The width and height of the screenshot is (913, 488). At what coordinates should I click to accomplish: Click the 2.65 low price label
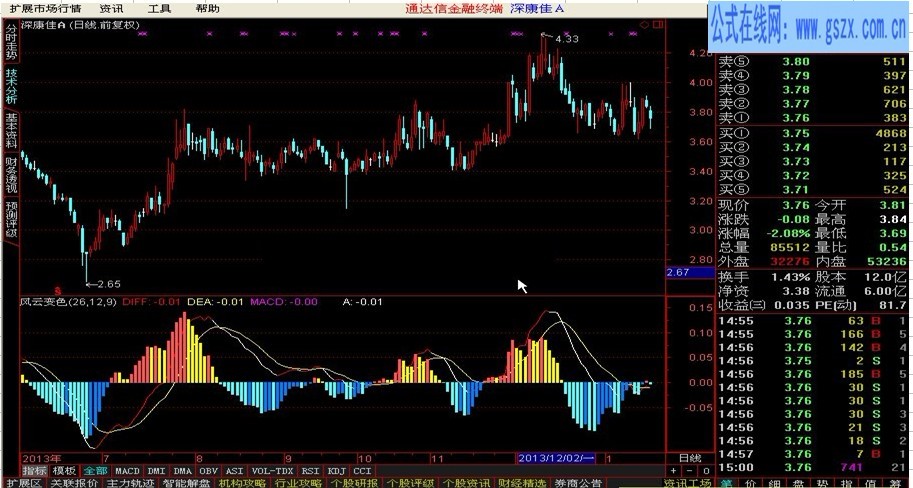(108, 284)
